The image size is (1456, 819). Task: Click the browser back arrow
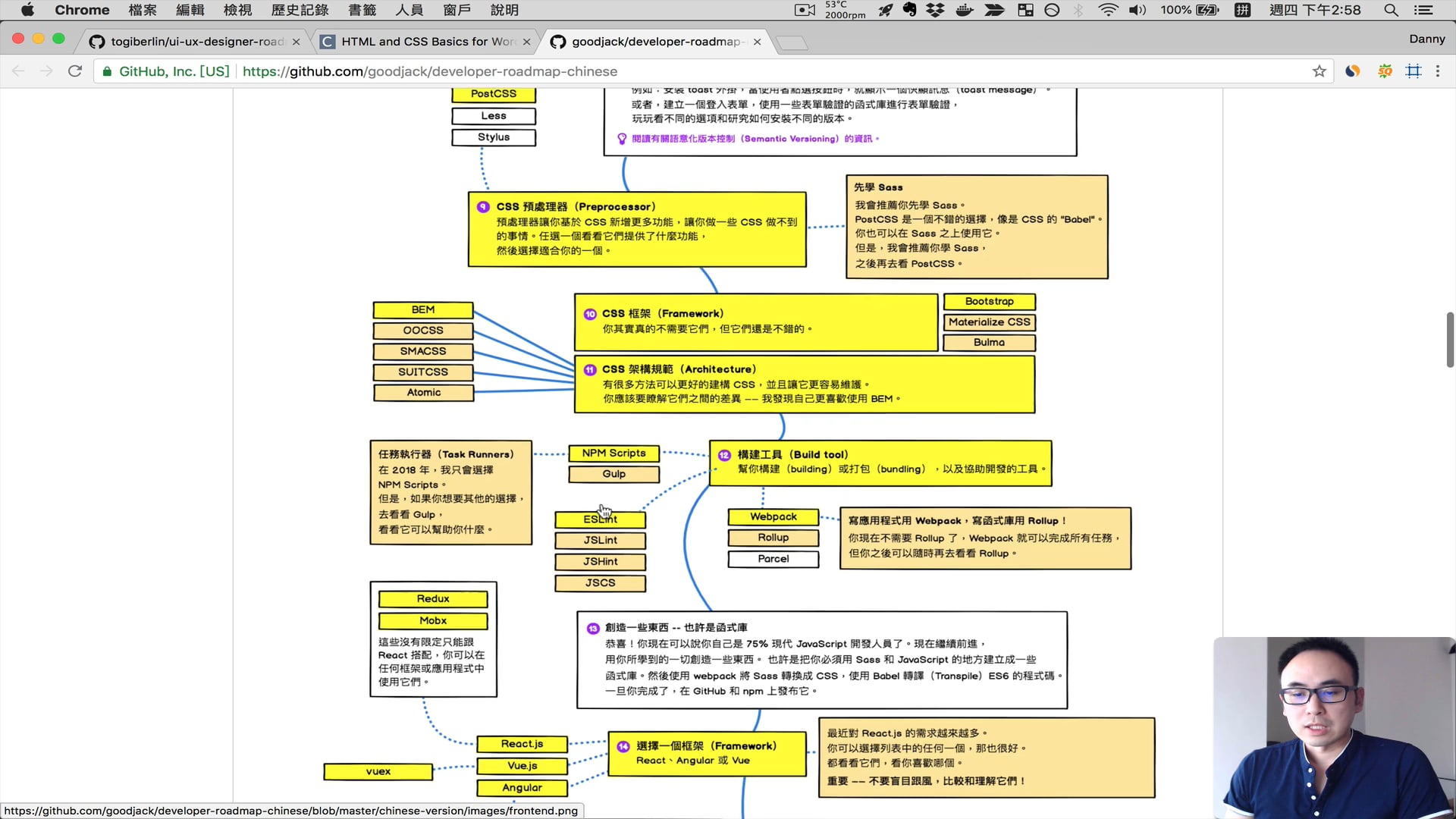pos(18,71)
